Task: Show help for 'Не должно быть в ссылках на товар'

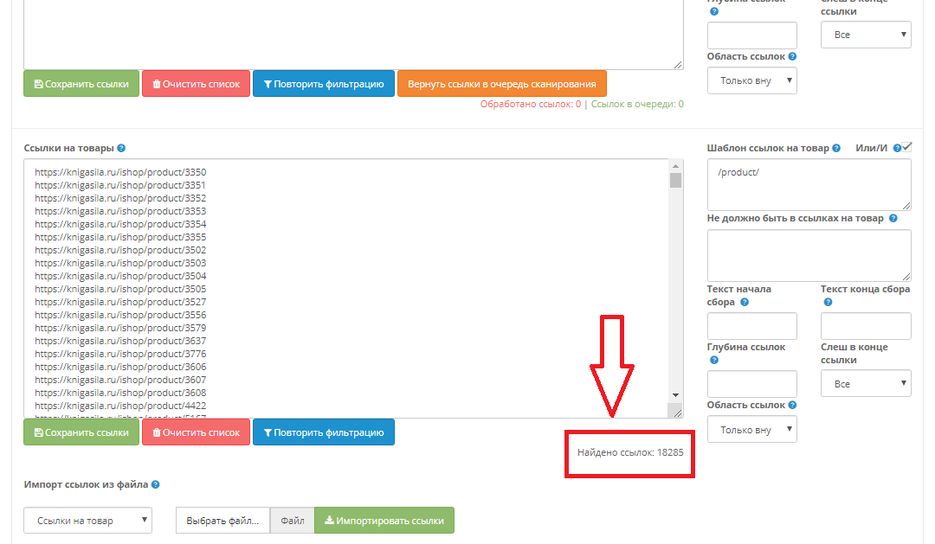Action: point(892,218)
